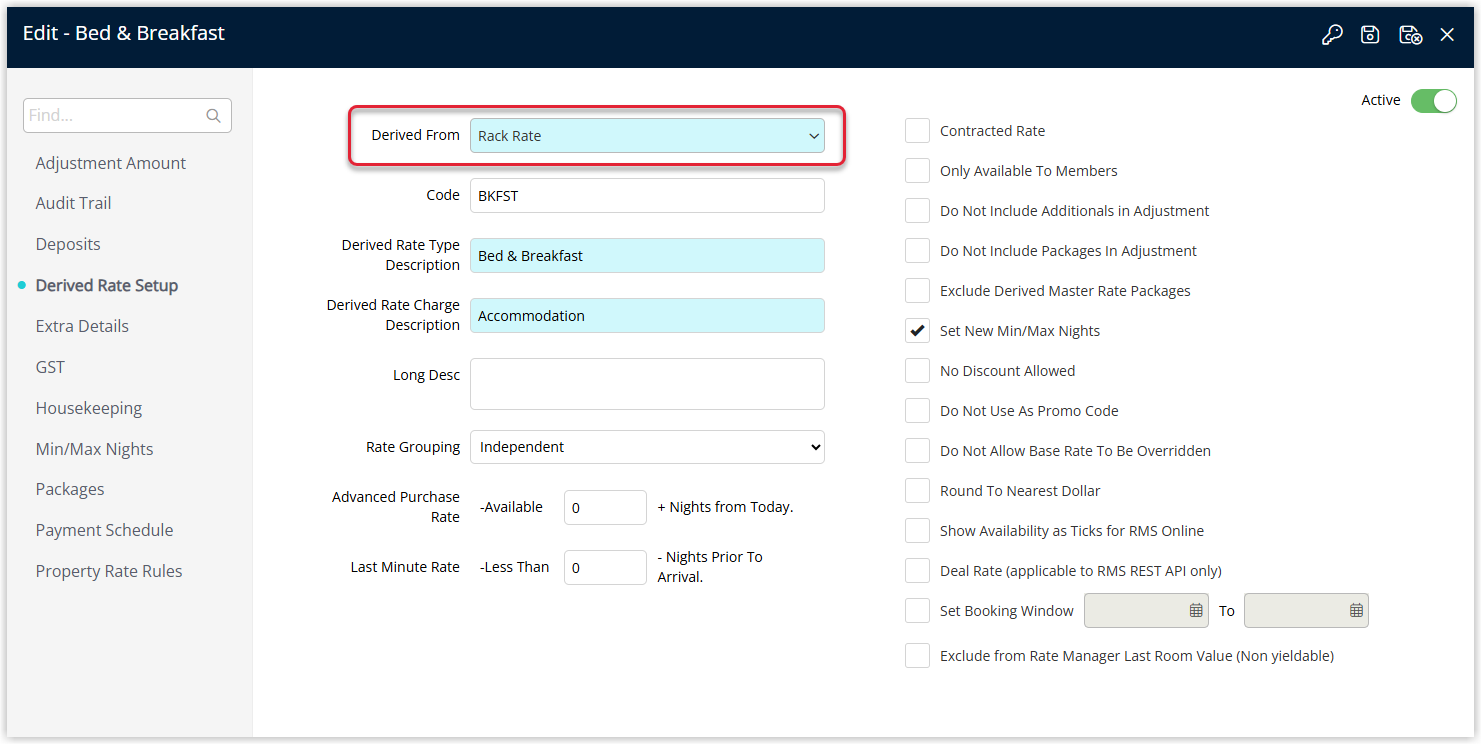Image resolution: width=1482 pixels, height=745 pixels.
Task: Enable the Set Booking Window checkbox
Action: pyautogui.click(x=917, y=611)
